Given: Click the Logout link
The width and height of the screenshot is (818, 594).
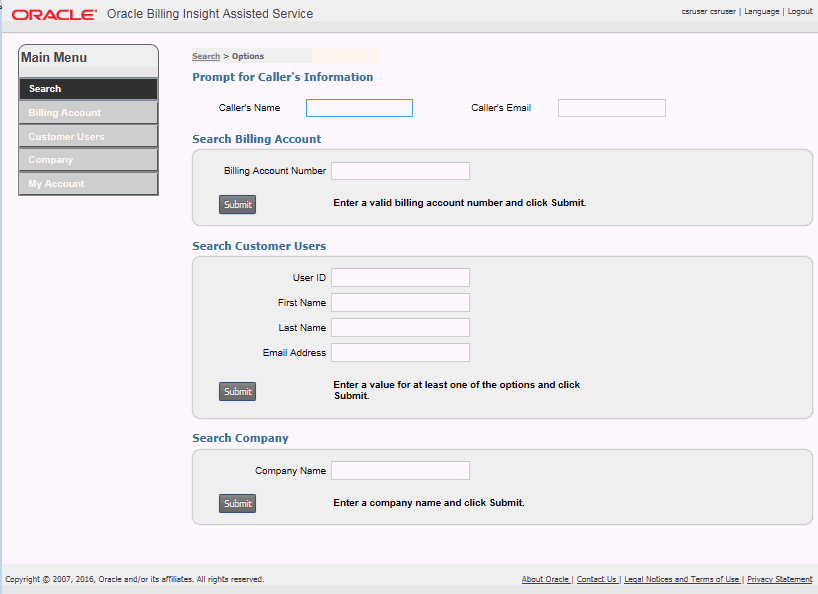Looking at the screenshot, I should pos(800,11).
